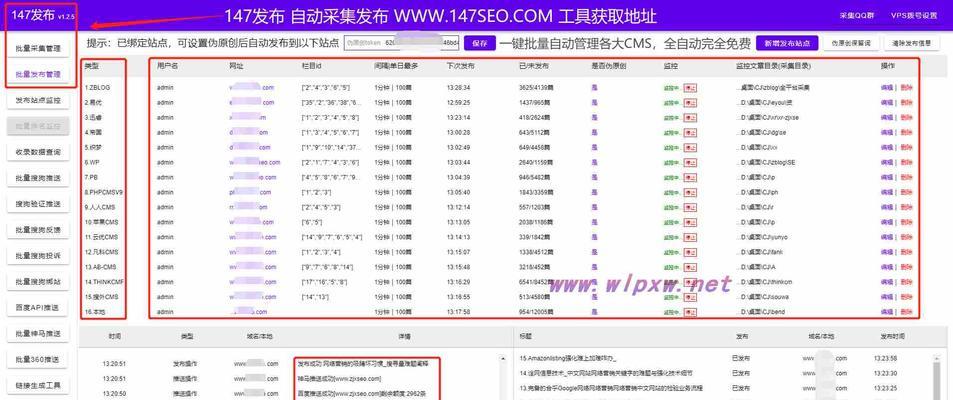This screenshot has width=953, height=400.
Task: Open 批量神马推送 sidebar item
Action: pos(38,334)
